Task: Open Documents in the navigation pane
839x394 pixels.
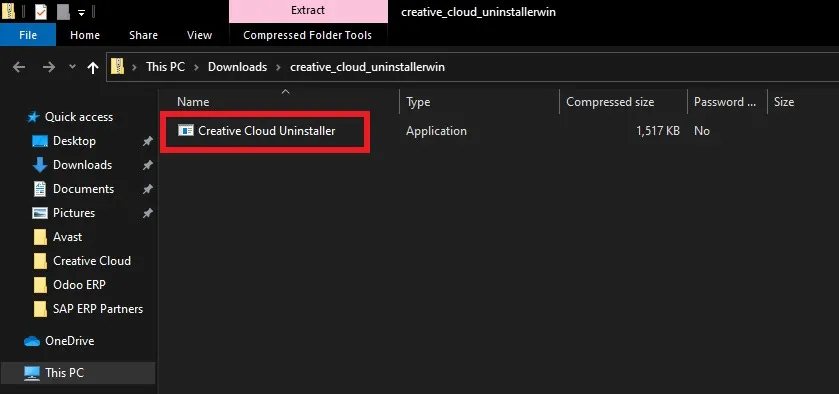Action: (x=83, y=189)
